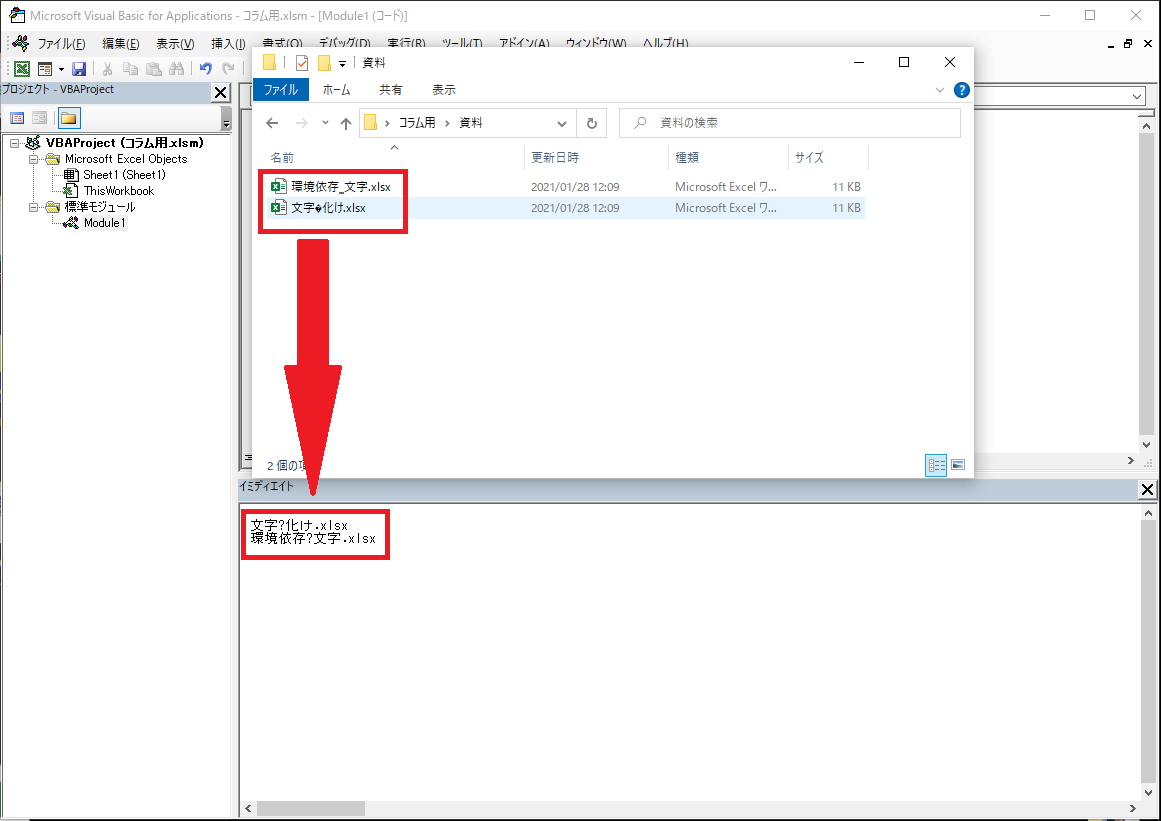Click the View Microsoft Excel toolbar icon
Screen dimensions: 1161x821
[x=22, y=69]
